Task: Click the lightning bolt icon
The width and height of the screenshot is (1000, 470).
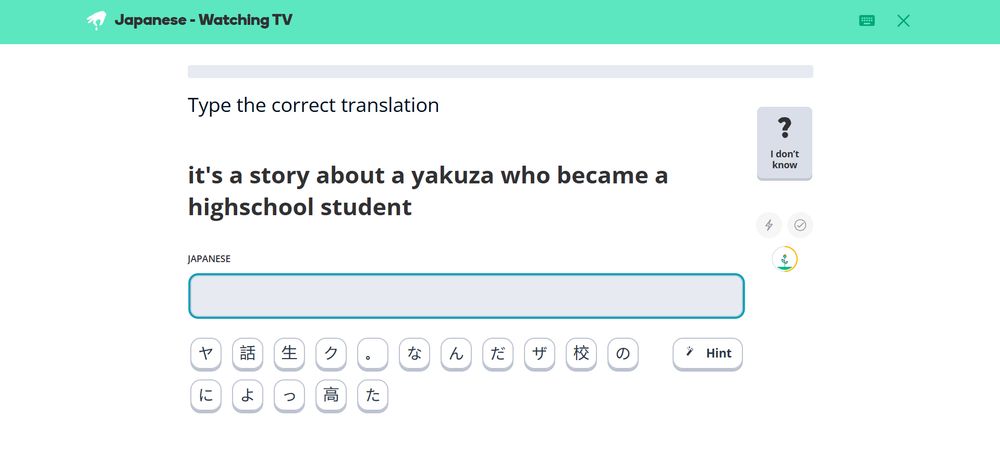Action: 769,225
